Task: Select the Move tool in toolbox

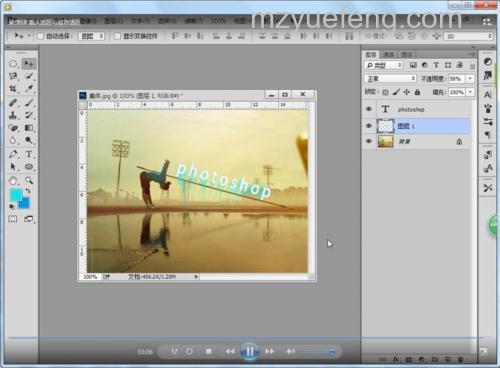Action: 29,64
